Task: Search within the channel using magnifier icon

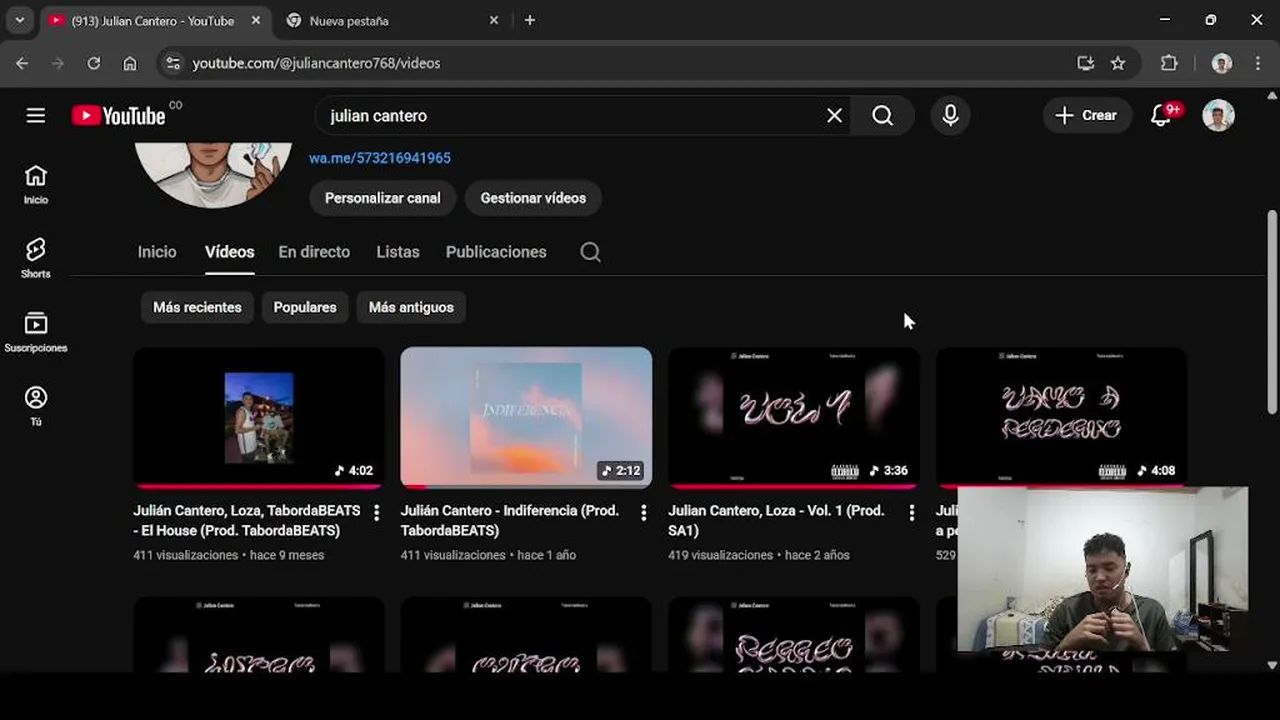Action: click(591, 252)
